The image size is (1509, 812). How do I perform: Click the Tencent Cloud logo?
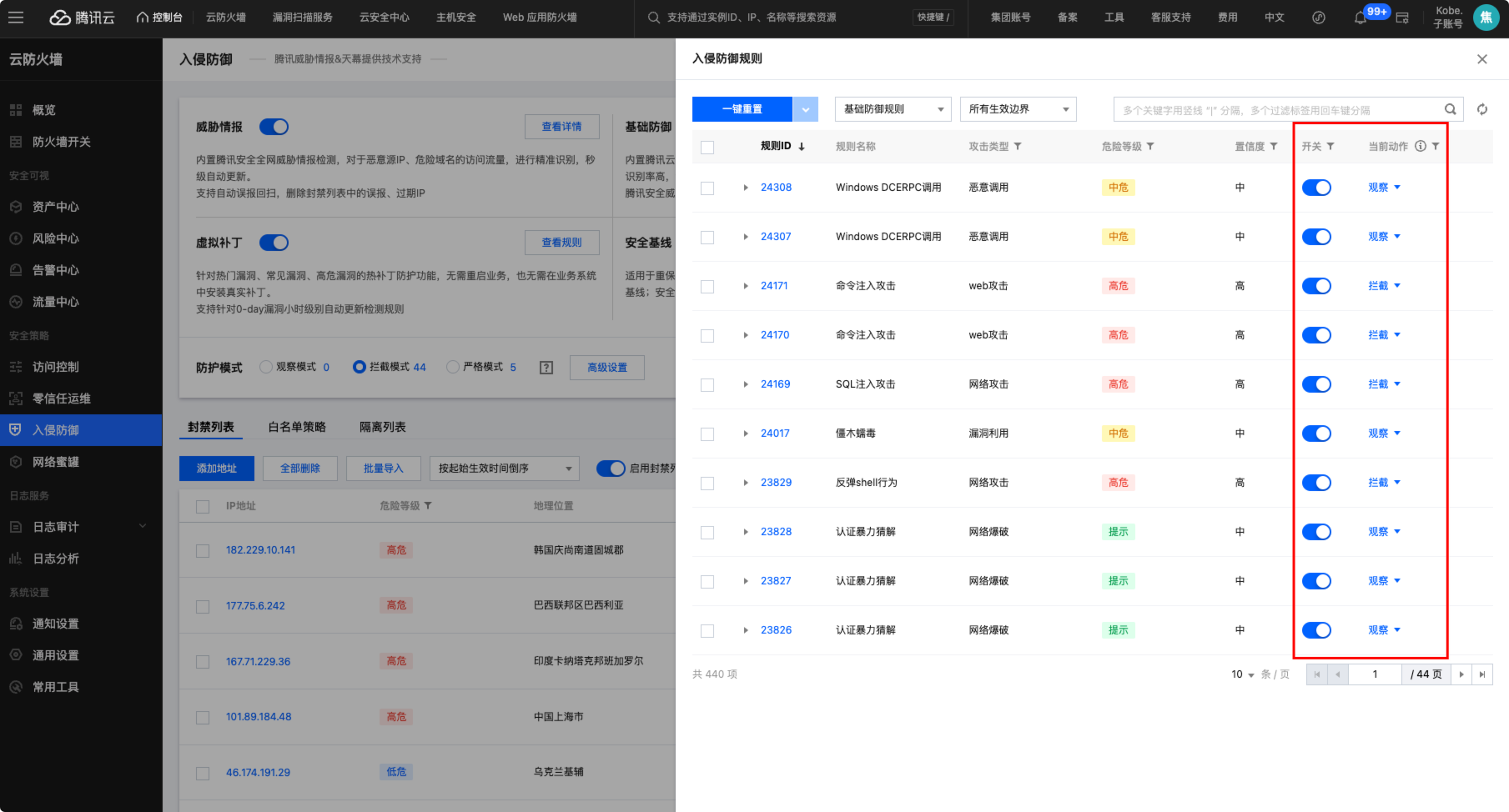[x=82, y=18]
